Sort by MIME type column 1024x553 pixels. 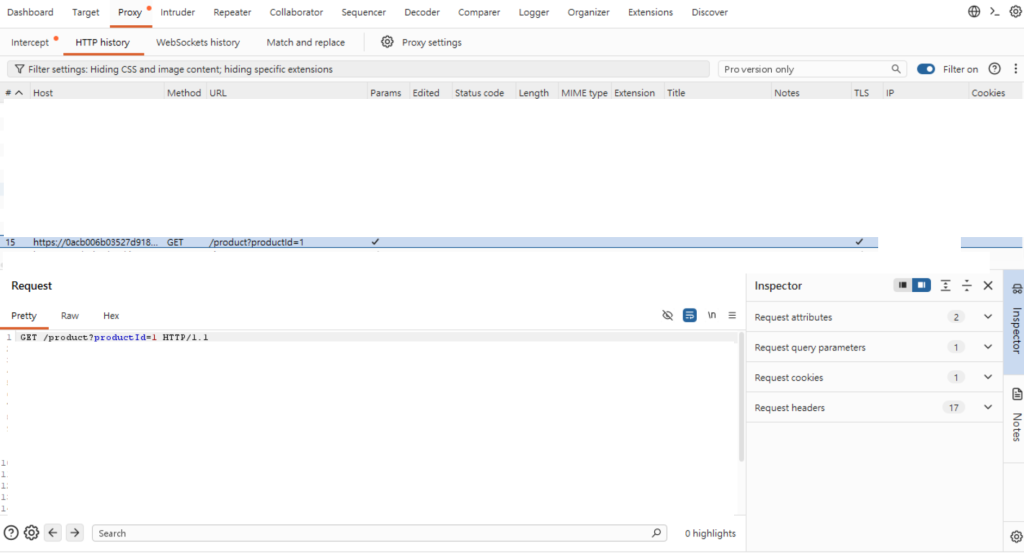584,93
